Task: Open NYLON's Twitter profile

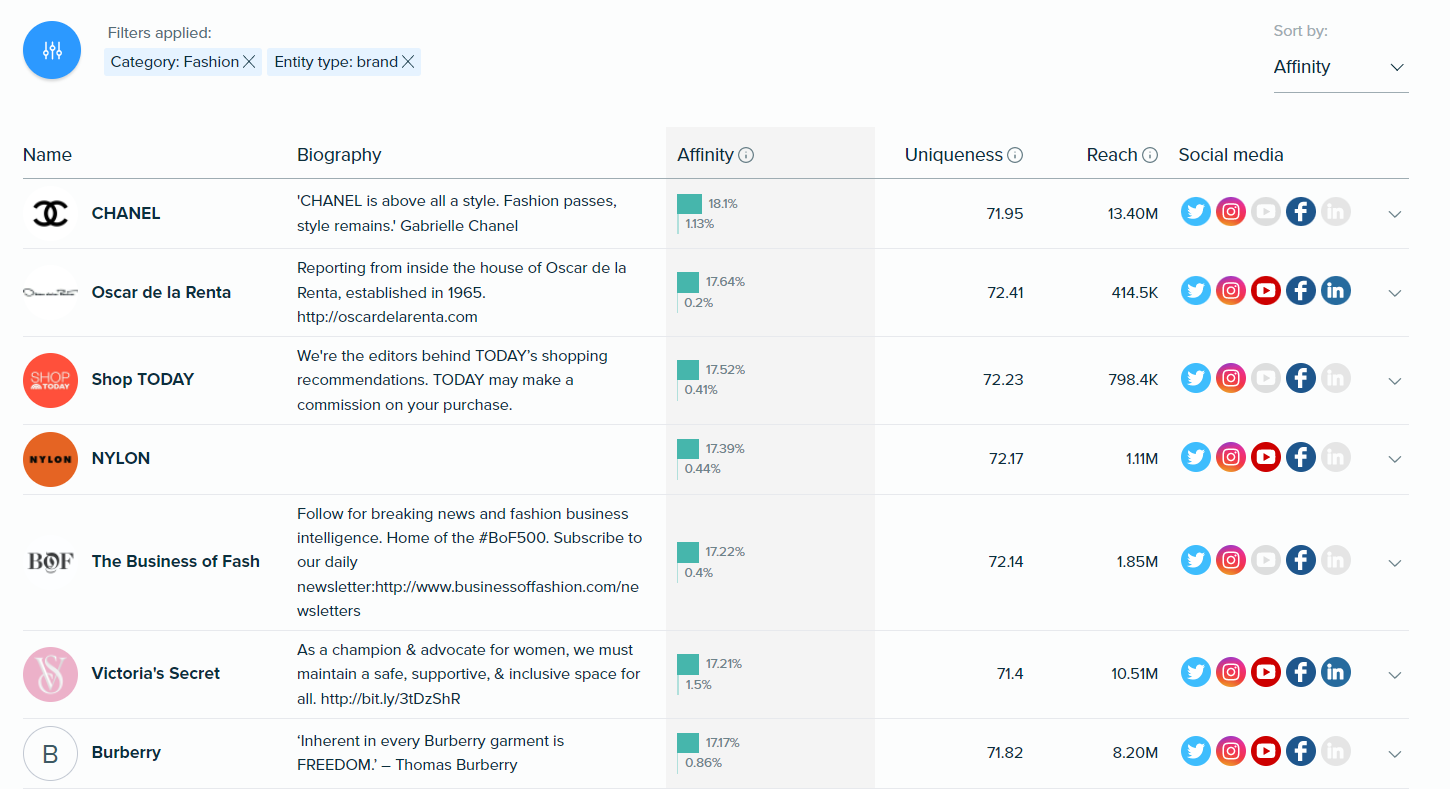Action: (1196, 457)
